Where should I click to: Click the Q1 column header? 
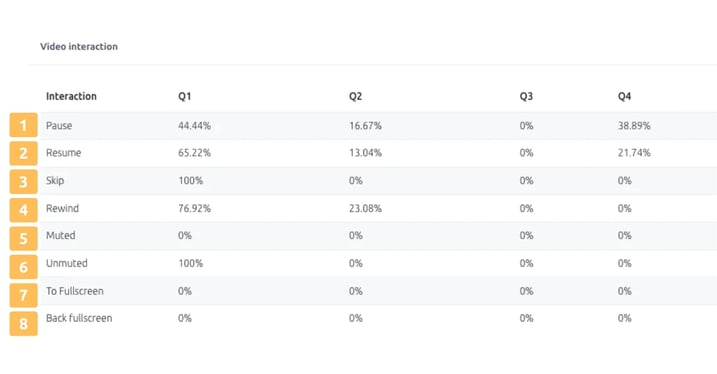185,96
